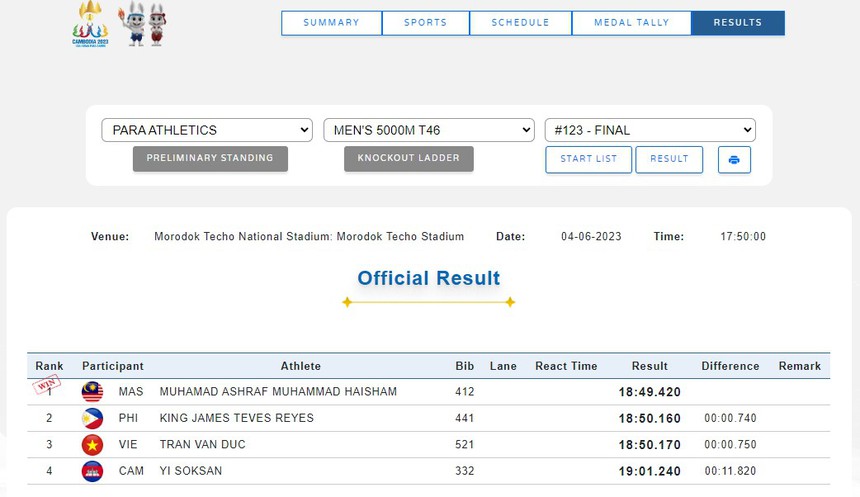Click the rabbit mascots image
This screenshot has width=860, height=497.
pyautogui.click(x=143, y=24)
